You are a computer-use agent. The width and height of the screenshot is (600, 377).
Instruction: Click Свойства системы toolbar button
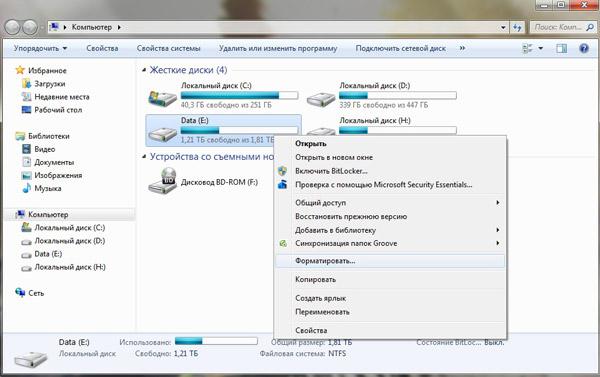pos(168,48)
